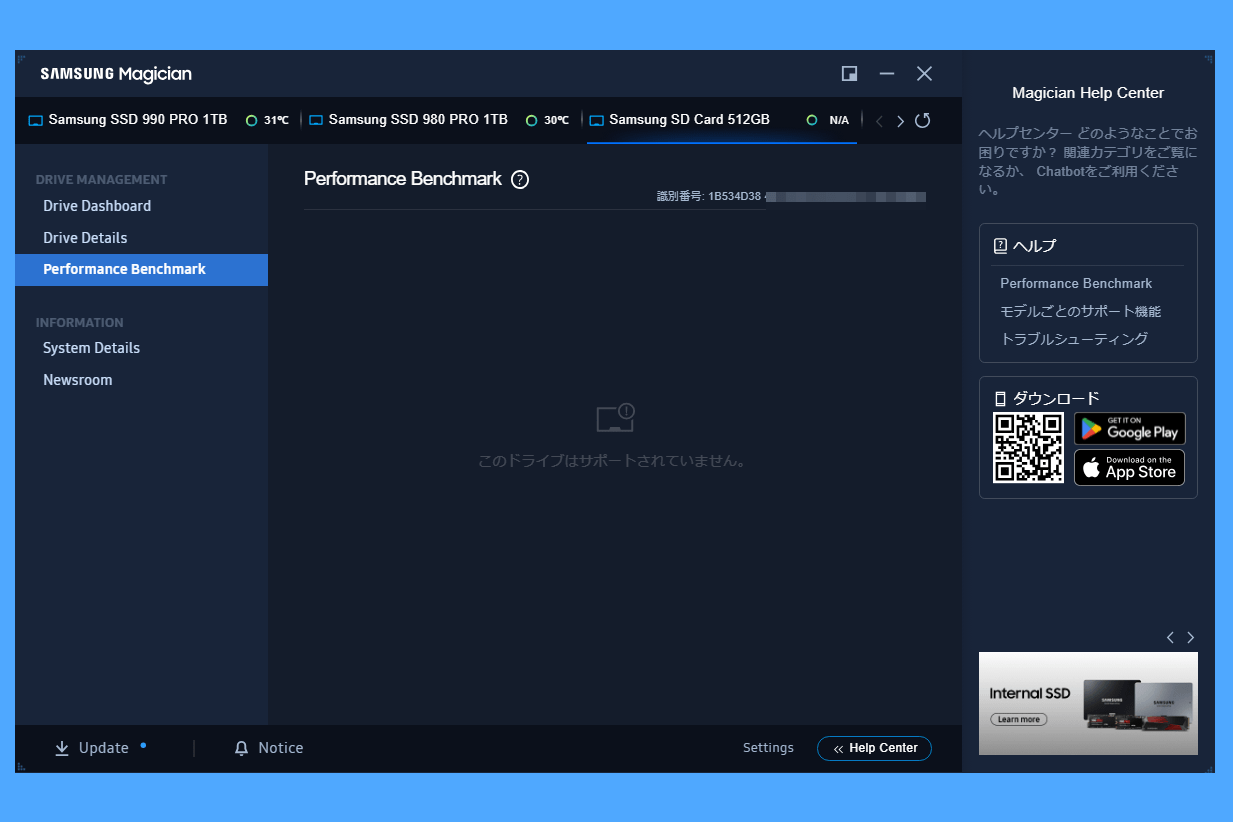
Task: Click the compact window mode icon
Action: tap(849, 74)
